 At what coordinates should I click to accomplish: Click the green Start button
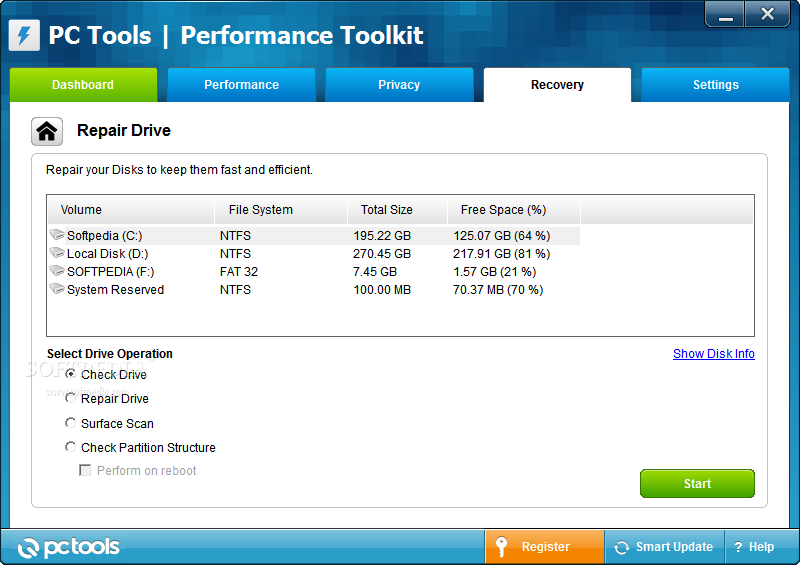point(697,483)
